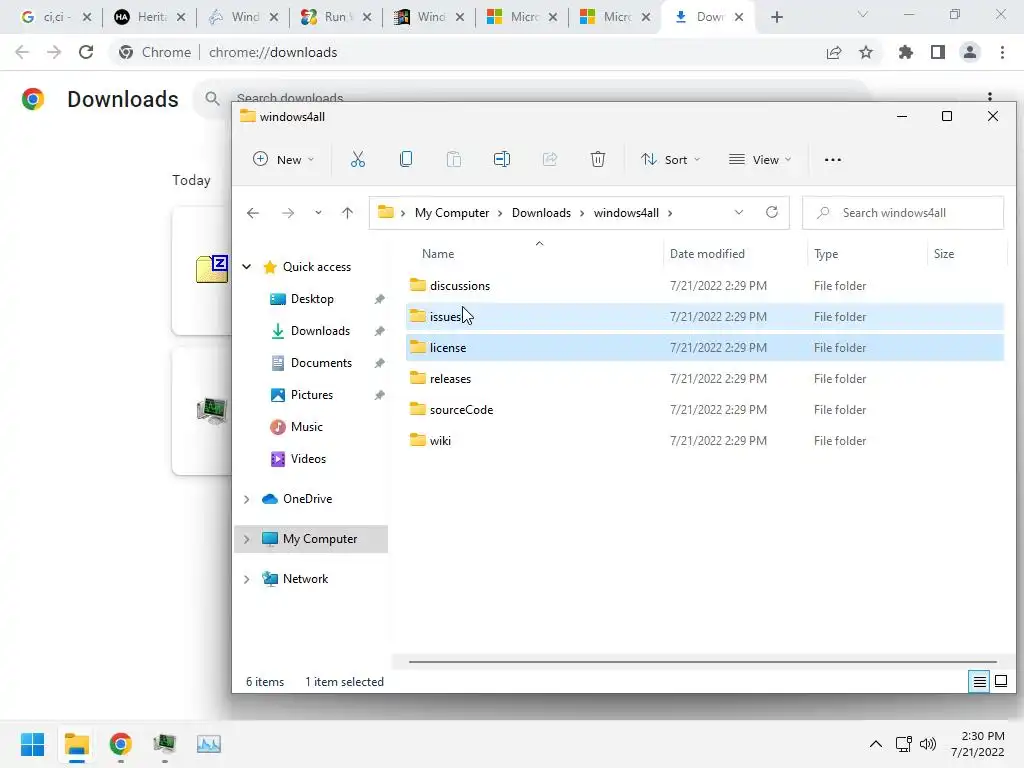Expand the Network tree node

pyautogui.click(x=247, y=579)
